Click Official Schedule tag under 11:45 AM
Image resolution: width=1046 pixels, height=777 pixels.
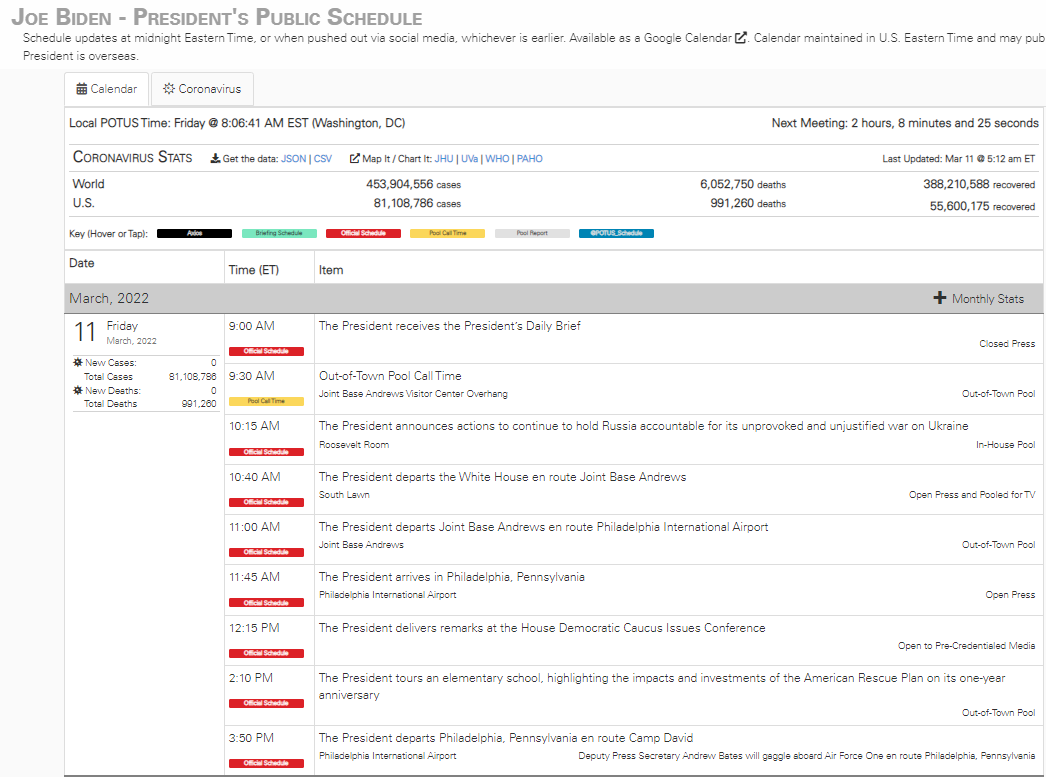tap(266, 603)
